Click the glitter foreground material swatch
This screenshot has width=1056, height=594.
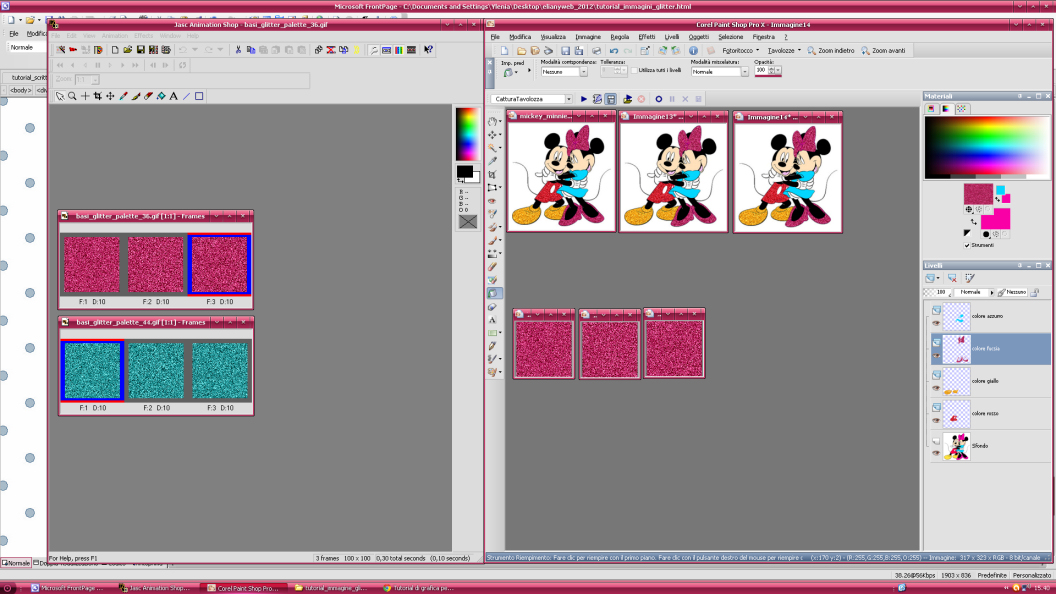(978, 194)
